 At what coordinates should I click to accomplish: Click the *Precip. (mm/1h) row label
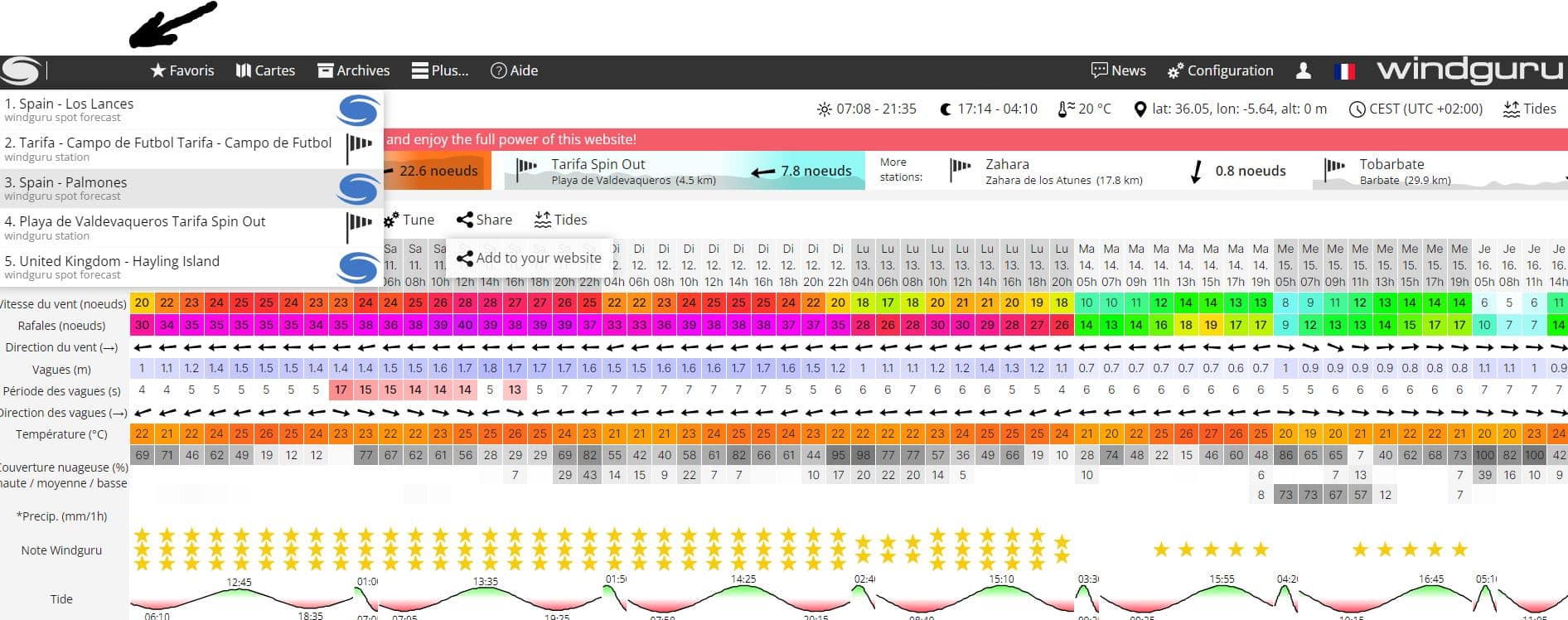coord(61,516)
